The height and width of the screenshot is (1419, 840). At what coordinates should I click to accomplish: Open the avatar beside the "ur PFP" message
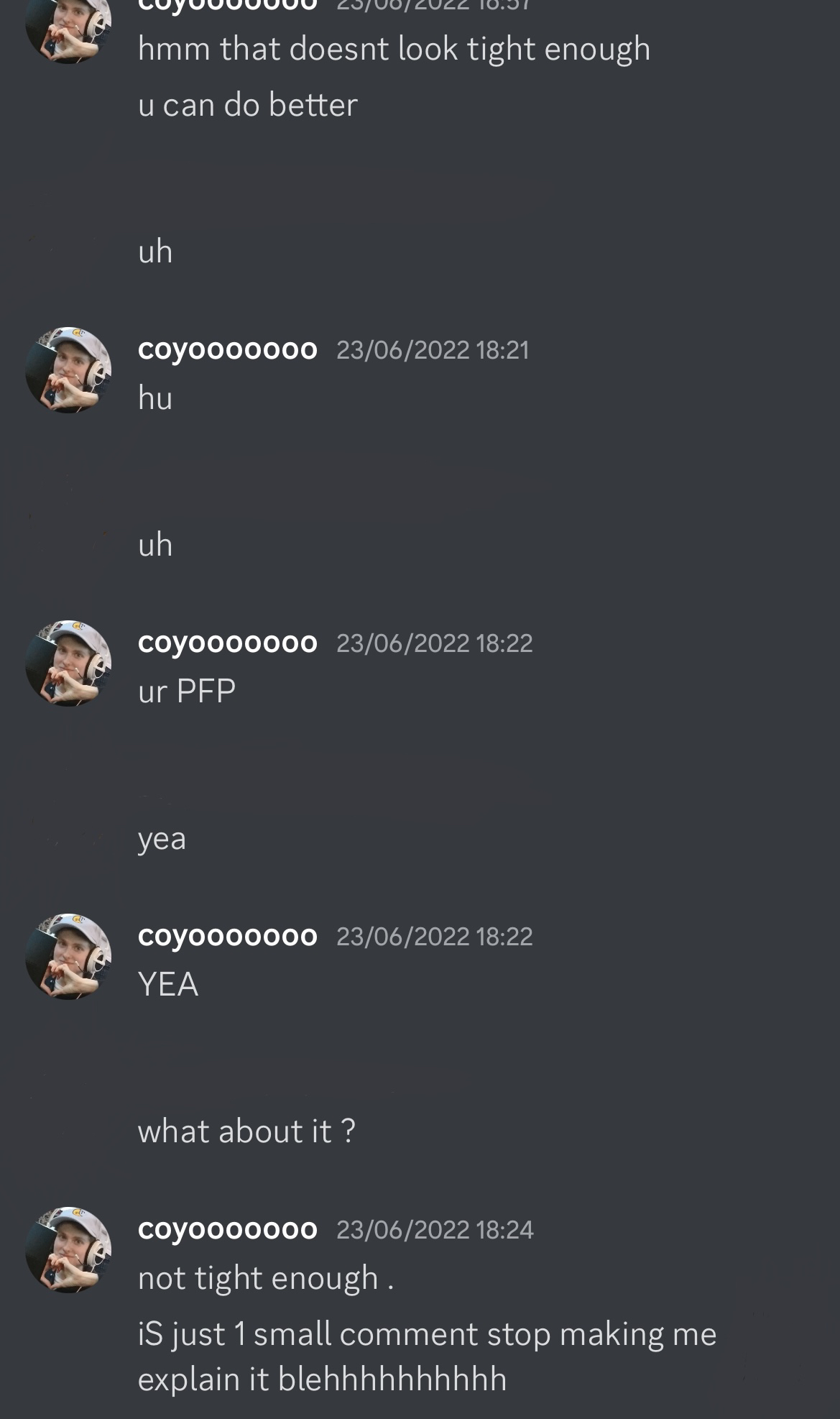click(68, 663)
